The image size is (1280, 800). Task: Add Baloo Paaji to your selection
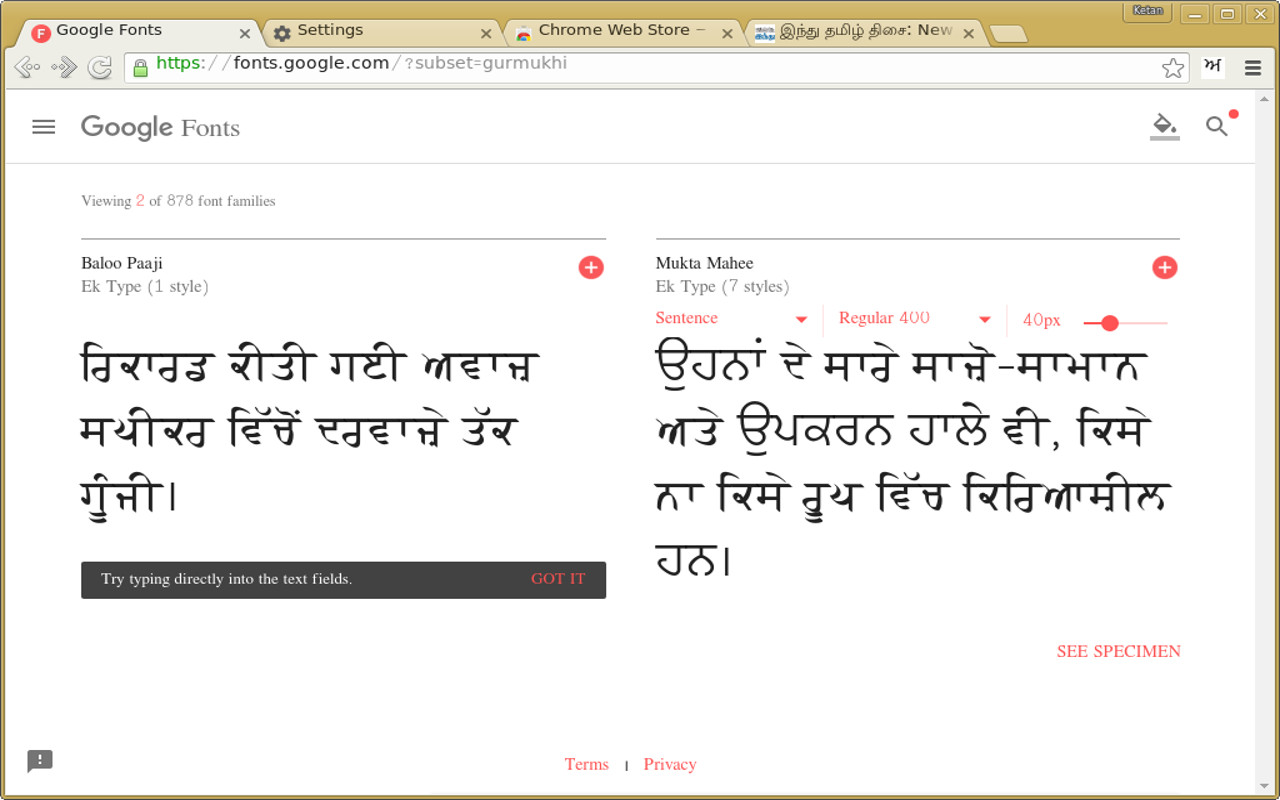[x=591, y=267]
